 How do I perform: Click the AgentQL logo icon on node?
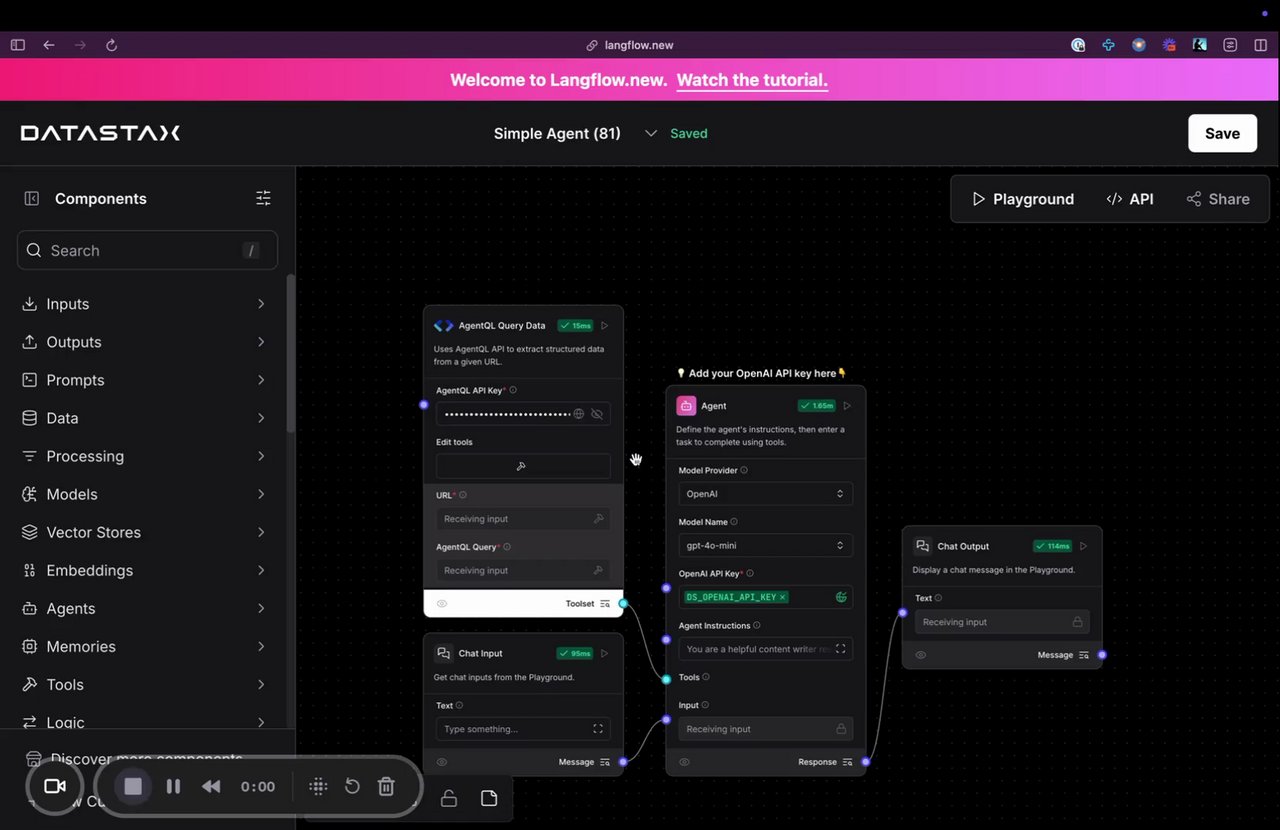pyautogui.click(x=443, y=325)
